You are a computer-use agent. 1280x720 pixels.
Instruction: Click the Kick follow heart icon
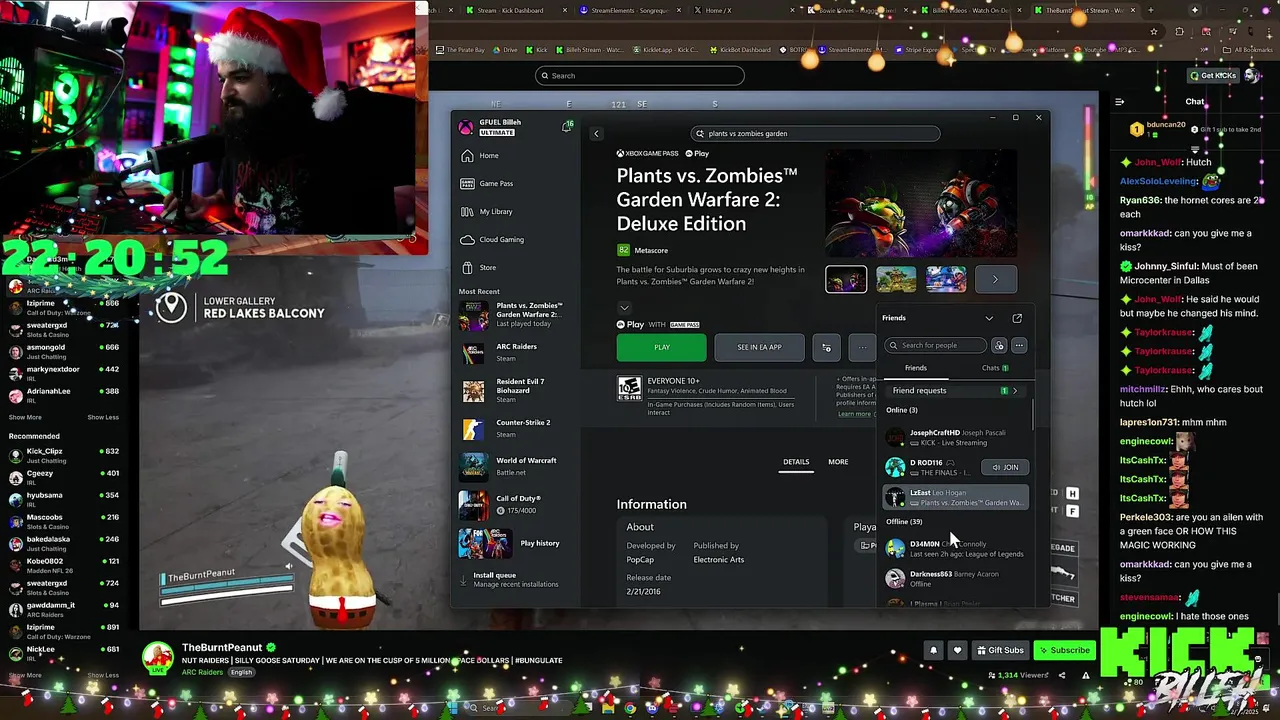click(957, 650)
